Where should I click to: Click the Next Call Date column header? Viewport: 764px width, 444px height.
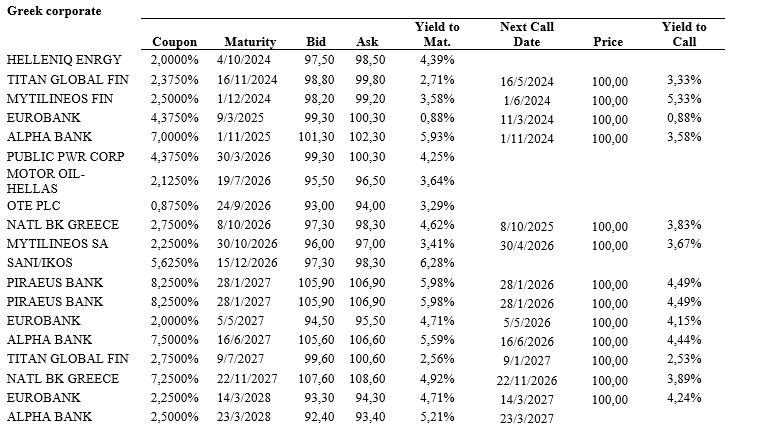click(526, 35)
